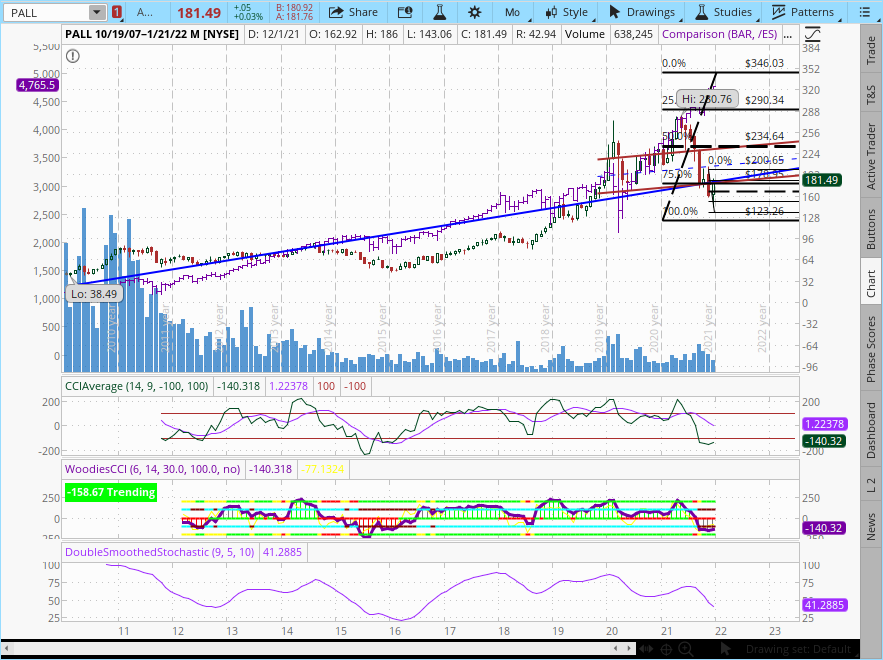Click the red symbol link indicator

117,12
